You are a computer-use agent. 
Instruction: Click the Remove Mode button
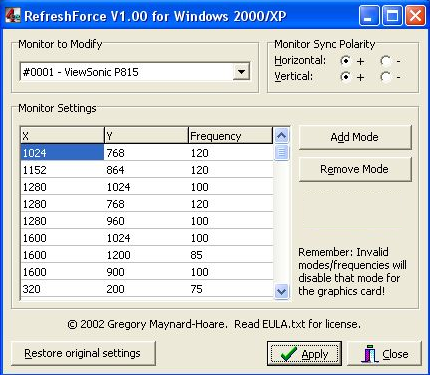[355, 169]
